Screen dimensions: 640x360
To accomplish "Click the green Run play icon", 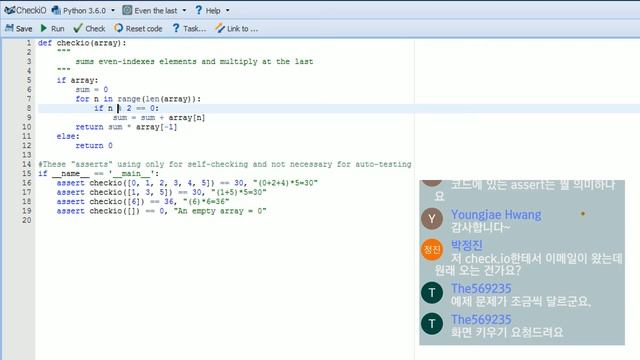I will coord(44,28).
